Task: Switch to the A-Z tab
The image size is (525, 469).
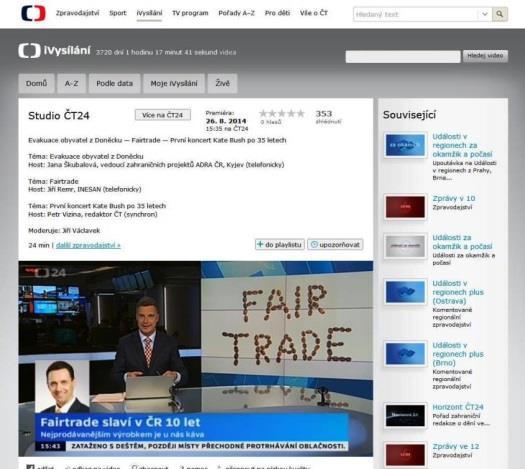Action: pos(71,83)
